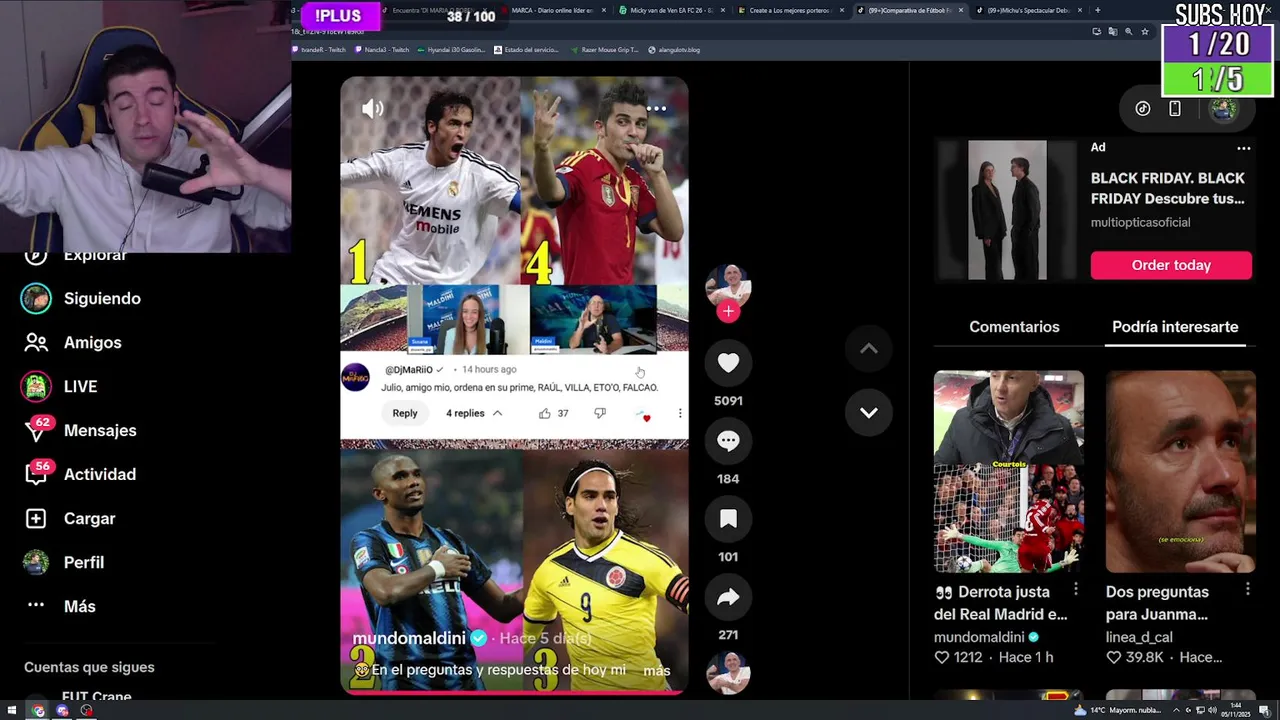Switch to the Create a Los mejores porteros tab

[790, 10]
